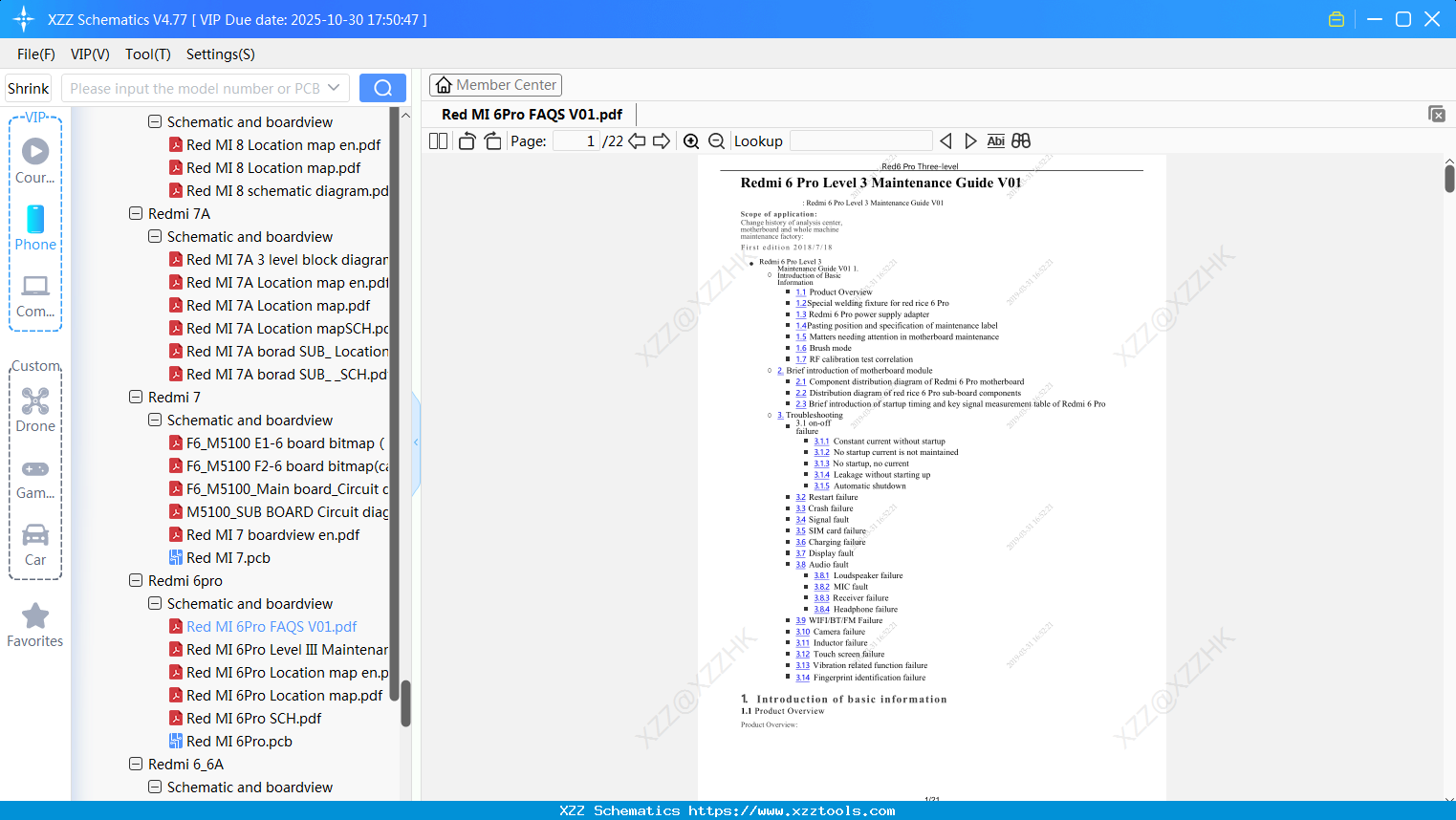Focus the model number or PCB search field
The image size is (1456, 820).
195,88
